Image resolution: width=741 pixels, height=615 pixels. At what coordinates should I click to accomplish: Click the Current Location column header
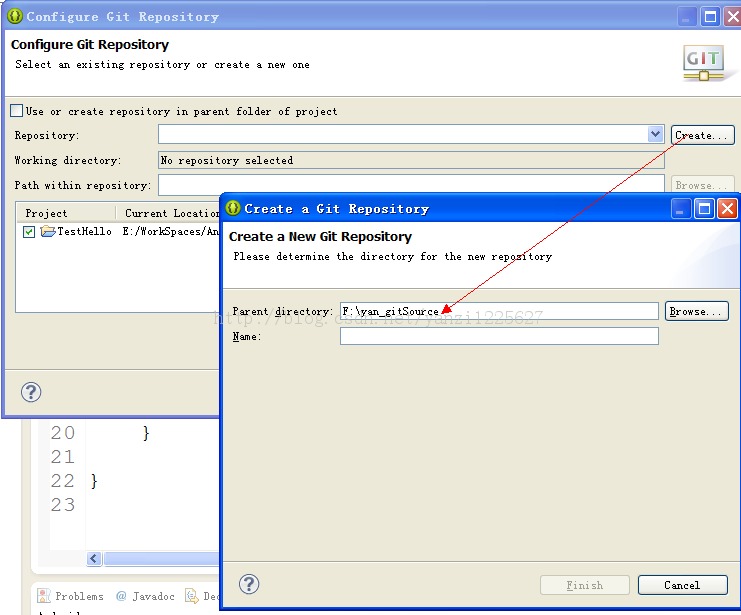(172, 213)
